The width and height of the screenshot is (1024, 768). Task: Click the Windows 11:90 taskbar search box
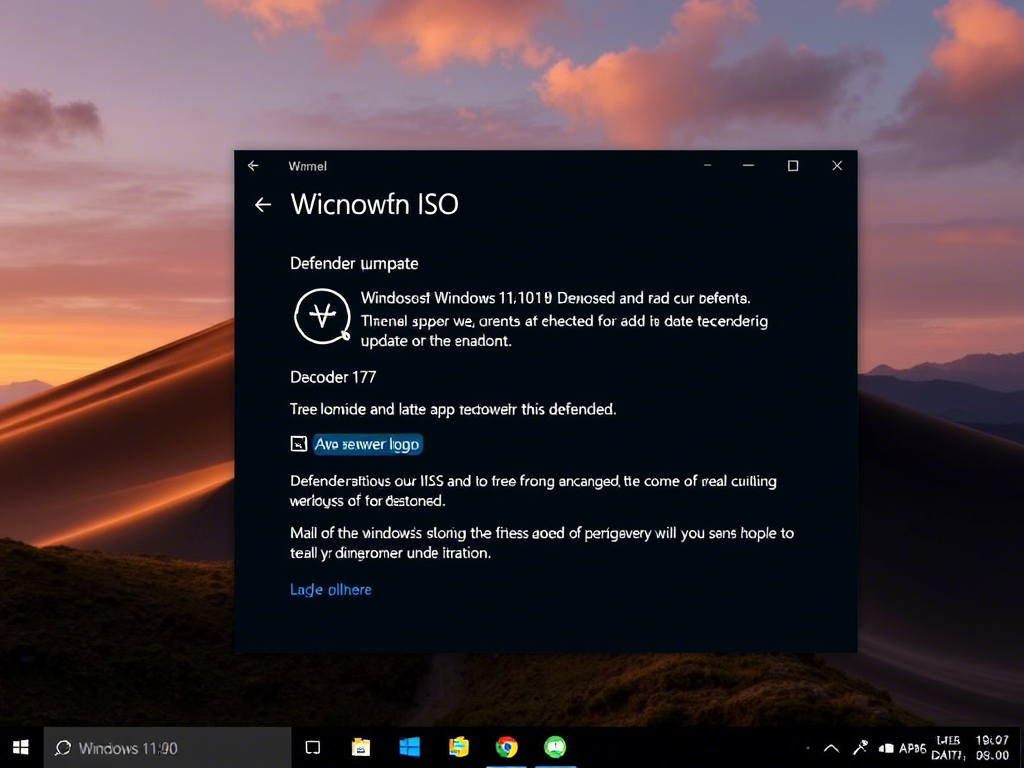[167, 748]
